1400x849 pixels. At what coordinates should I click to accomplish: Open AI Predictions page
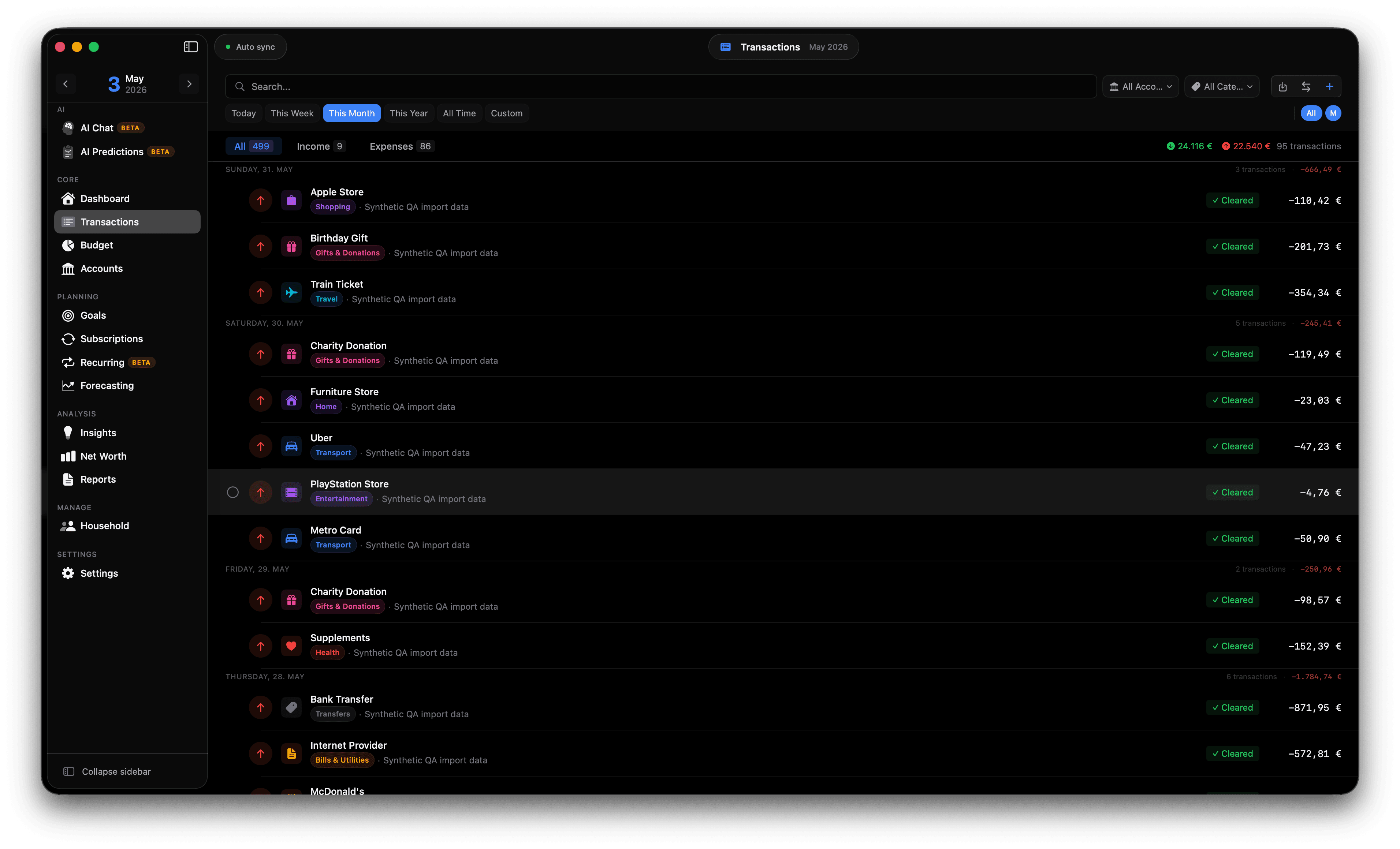click(x=127, y=152)
